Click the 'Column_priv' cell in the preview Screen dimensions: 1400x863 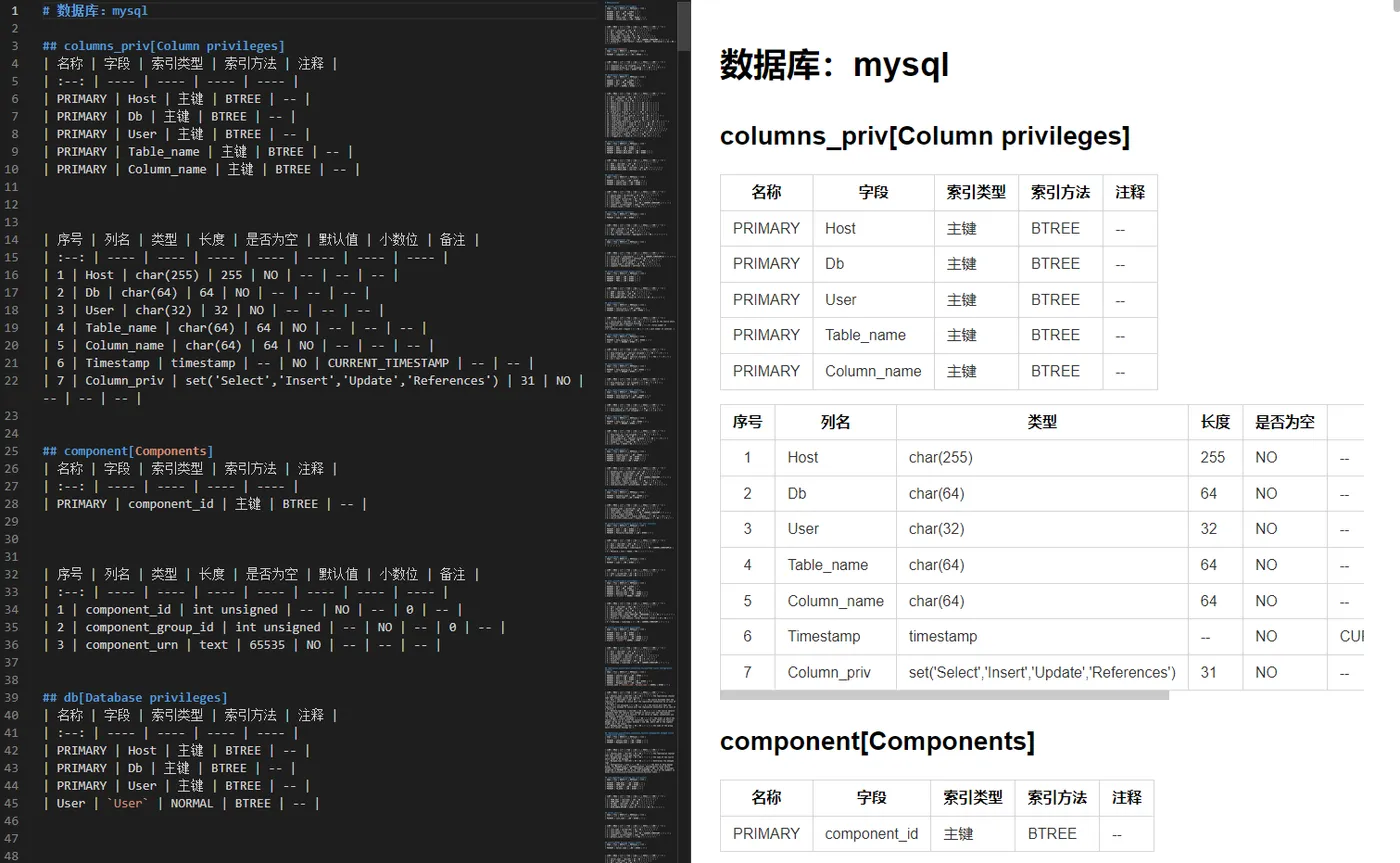(x=835, y=672)
